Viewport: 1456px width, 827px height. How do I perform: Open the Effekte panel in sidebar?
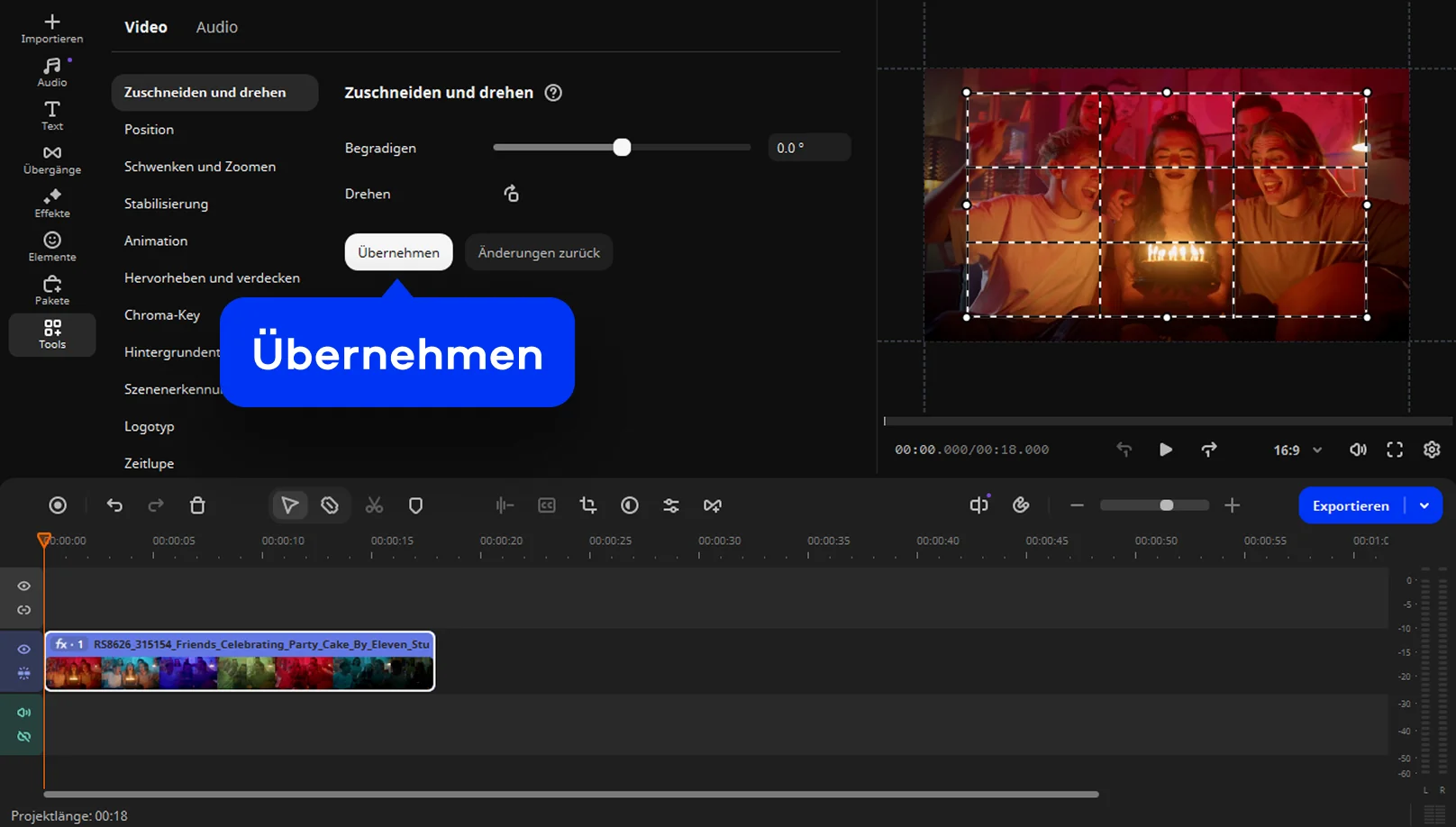pos(51,203)
